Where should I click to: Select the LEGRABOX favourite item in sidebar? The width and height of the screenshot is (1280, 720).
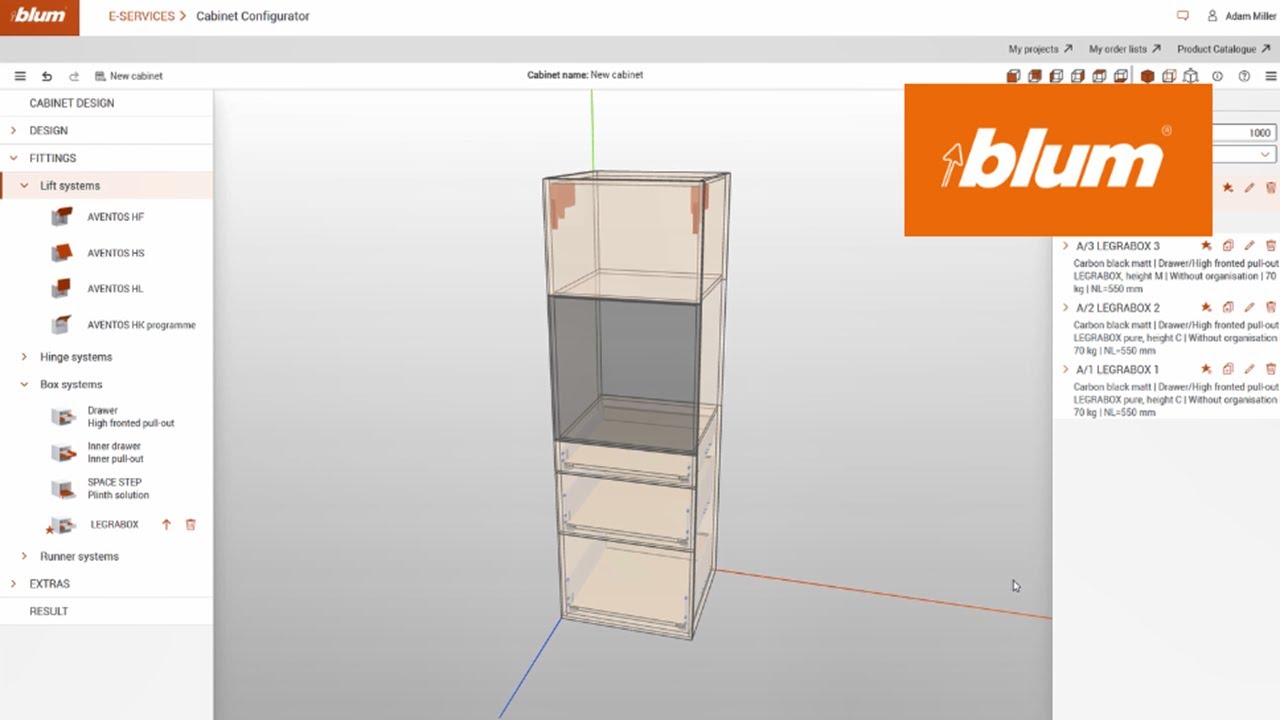click(x=114, y=525)
